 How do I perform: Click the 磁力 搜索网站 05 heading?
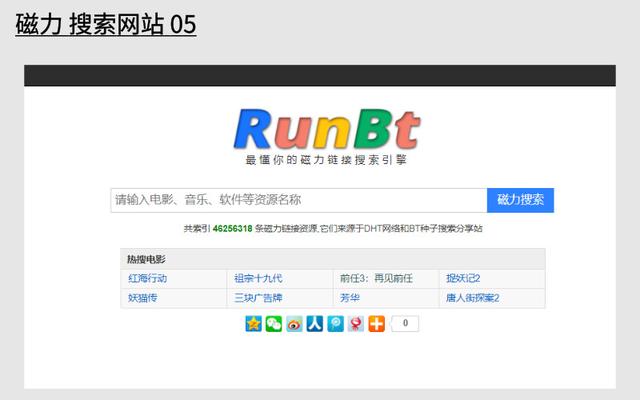click(106, 24)
